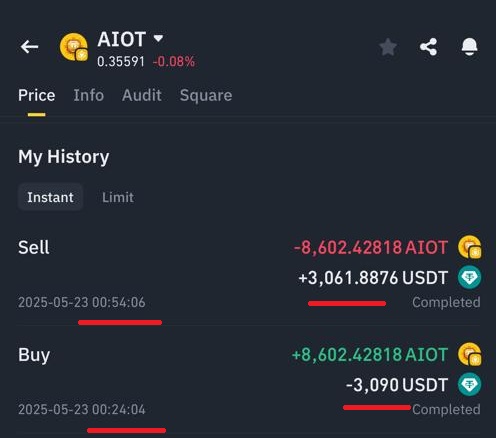The width and height of the screenshot is (496, 438).
Task: Go back with the left arrow
Action: [x=29, y=47]
